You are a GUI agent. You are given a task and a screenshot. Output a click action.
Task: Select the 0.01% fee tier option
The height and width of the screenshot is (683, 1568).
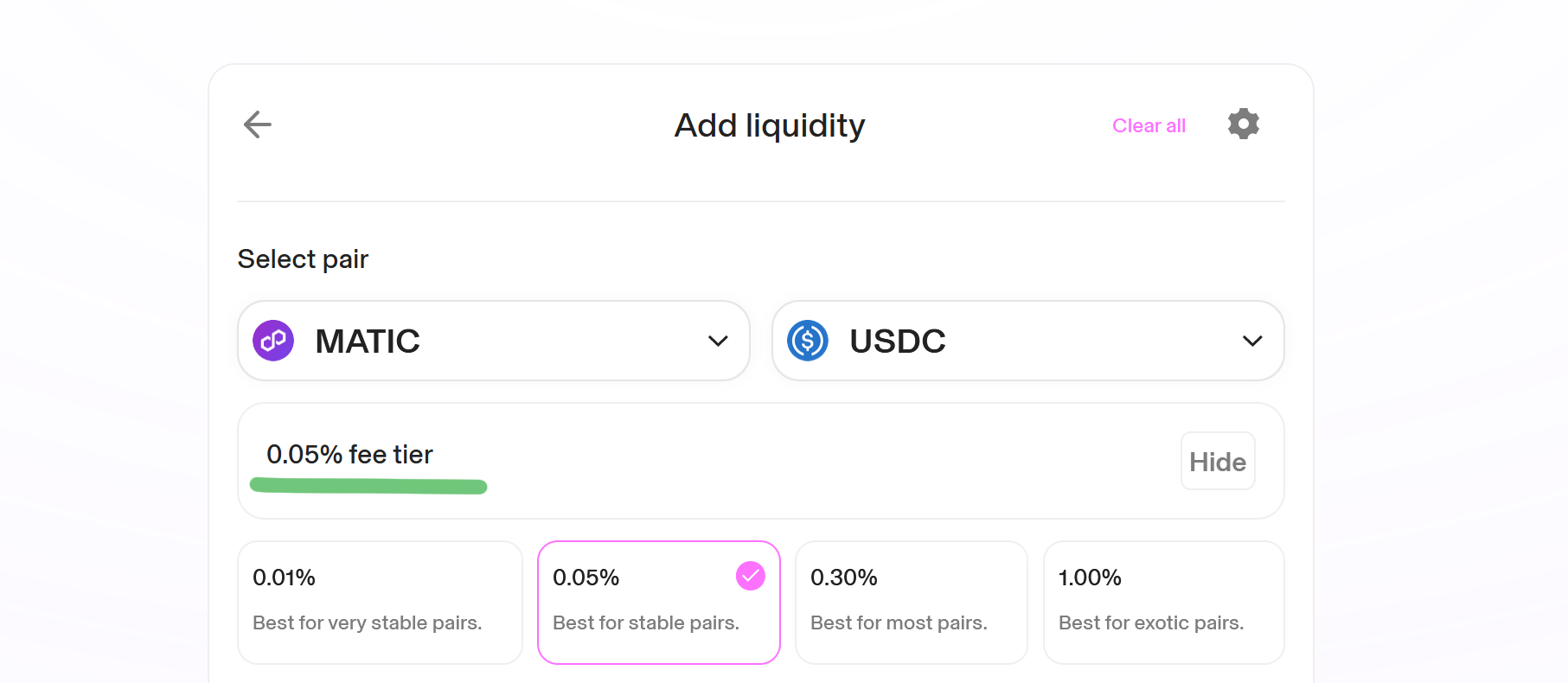coord(380,603)
